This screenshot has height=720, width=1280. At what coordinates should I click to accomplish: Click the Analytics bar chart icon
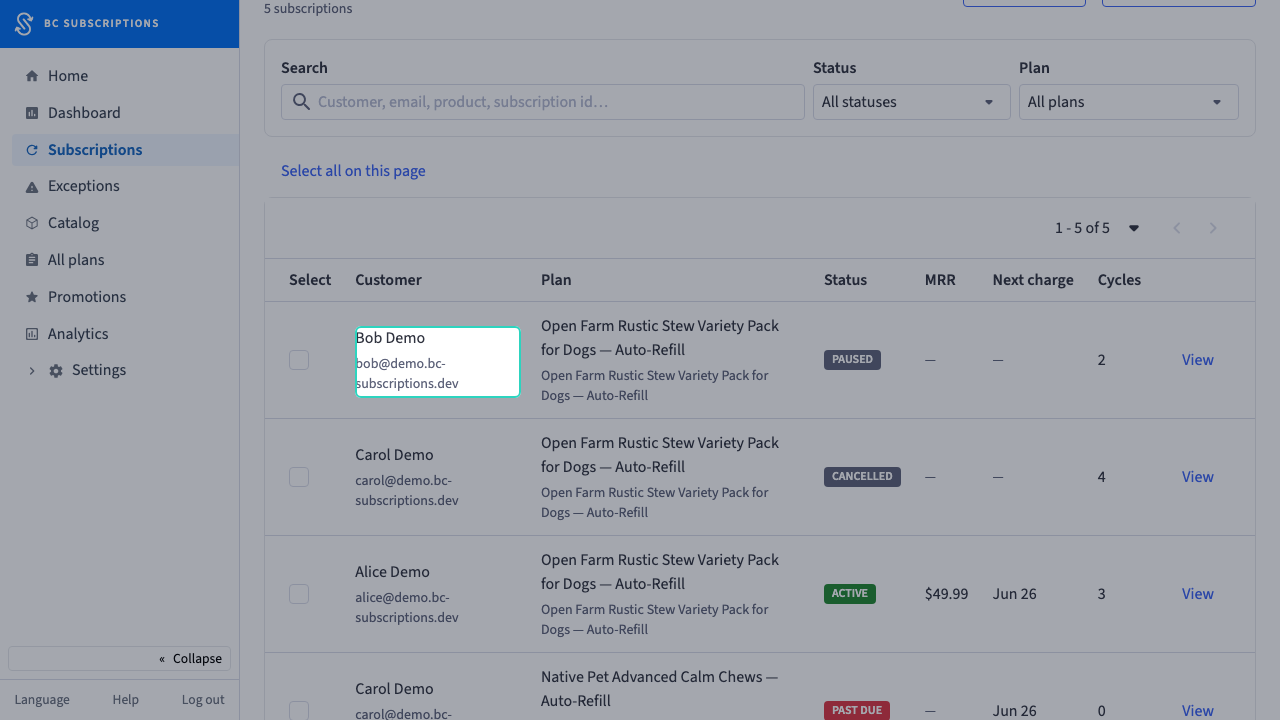[32, 334]
